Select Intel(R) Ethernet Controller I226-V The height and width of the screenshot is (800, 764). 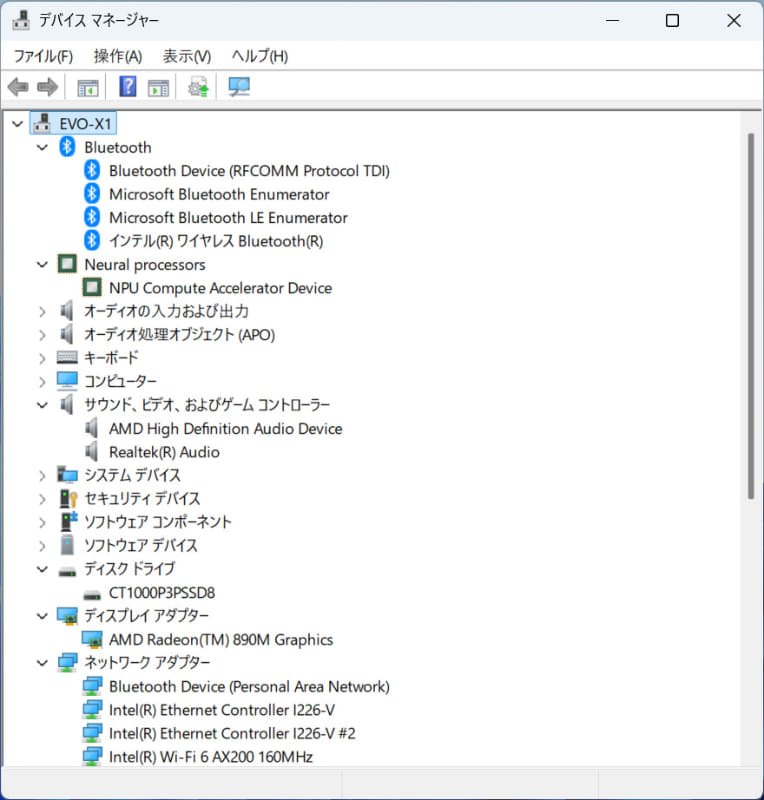pos(222,710)
